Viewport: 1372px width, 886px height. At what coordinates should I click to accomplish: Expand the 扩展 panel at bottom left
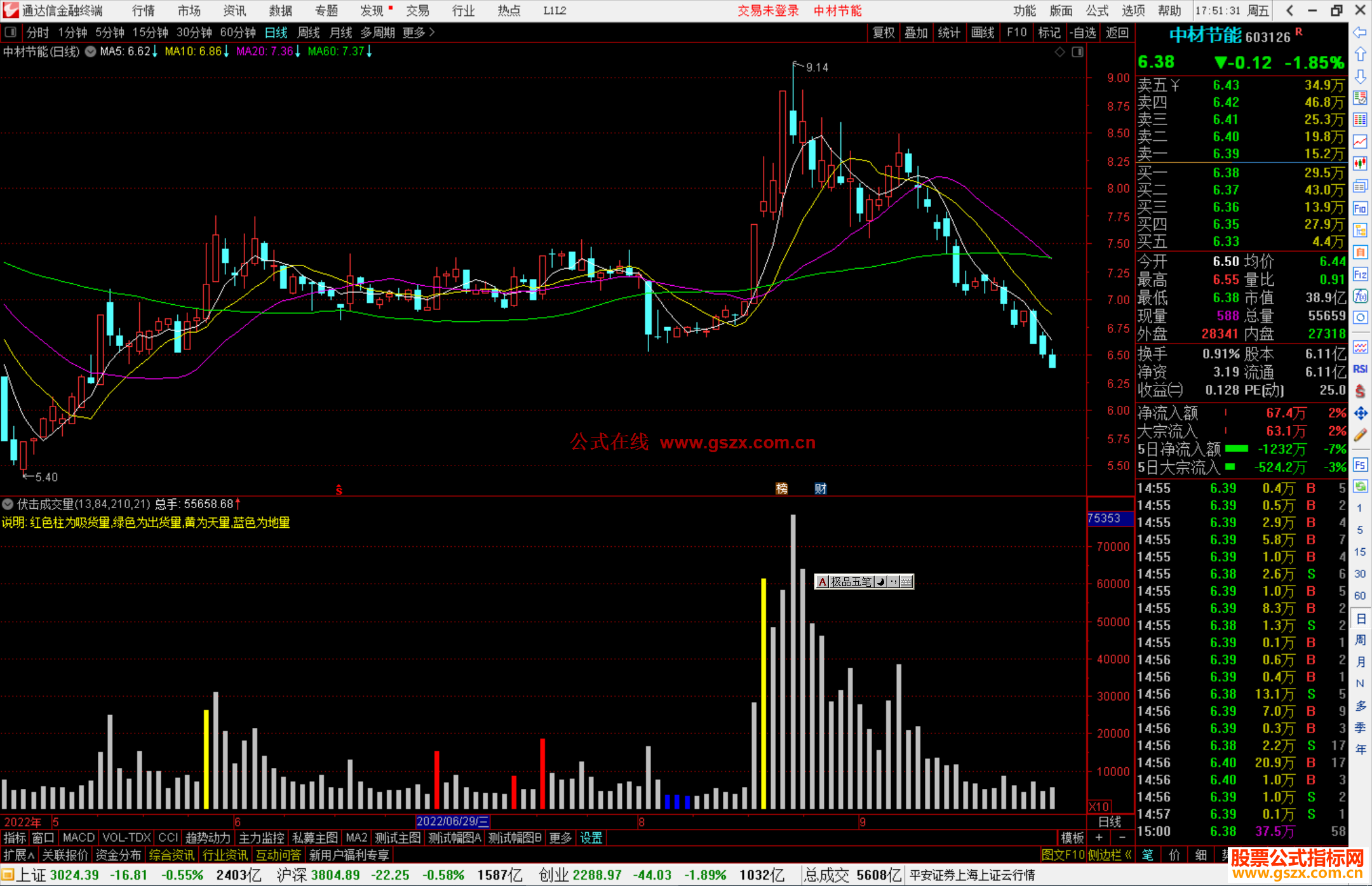click(18, 855)
